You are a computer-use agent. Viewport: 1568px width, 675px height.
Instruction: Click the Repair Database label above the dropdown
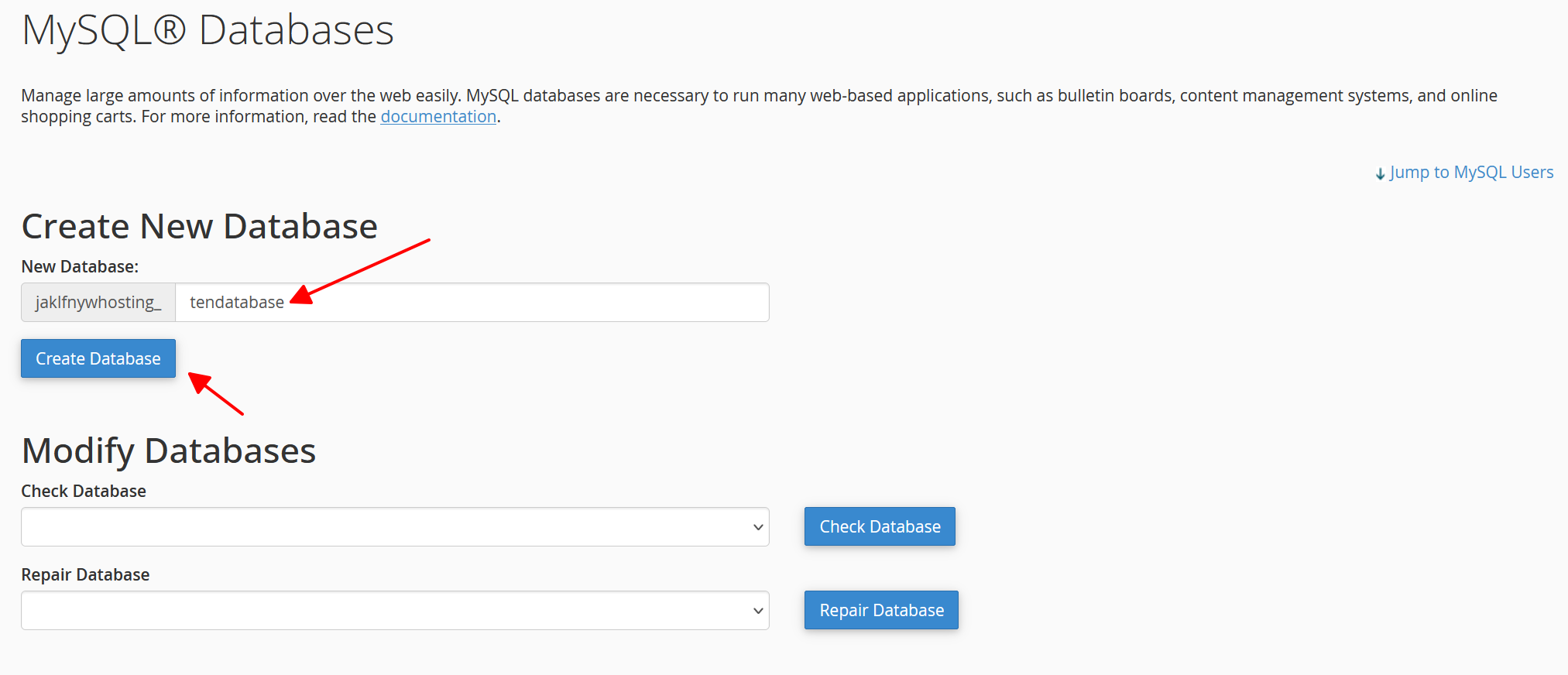click(x=85, y=575)
